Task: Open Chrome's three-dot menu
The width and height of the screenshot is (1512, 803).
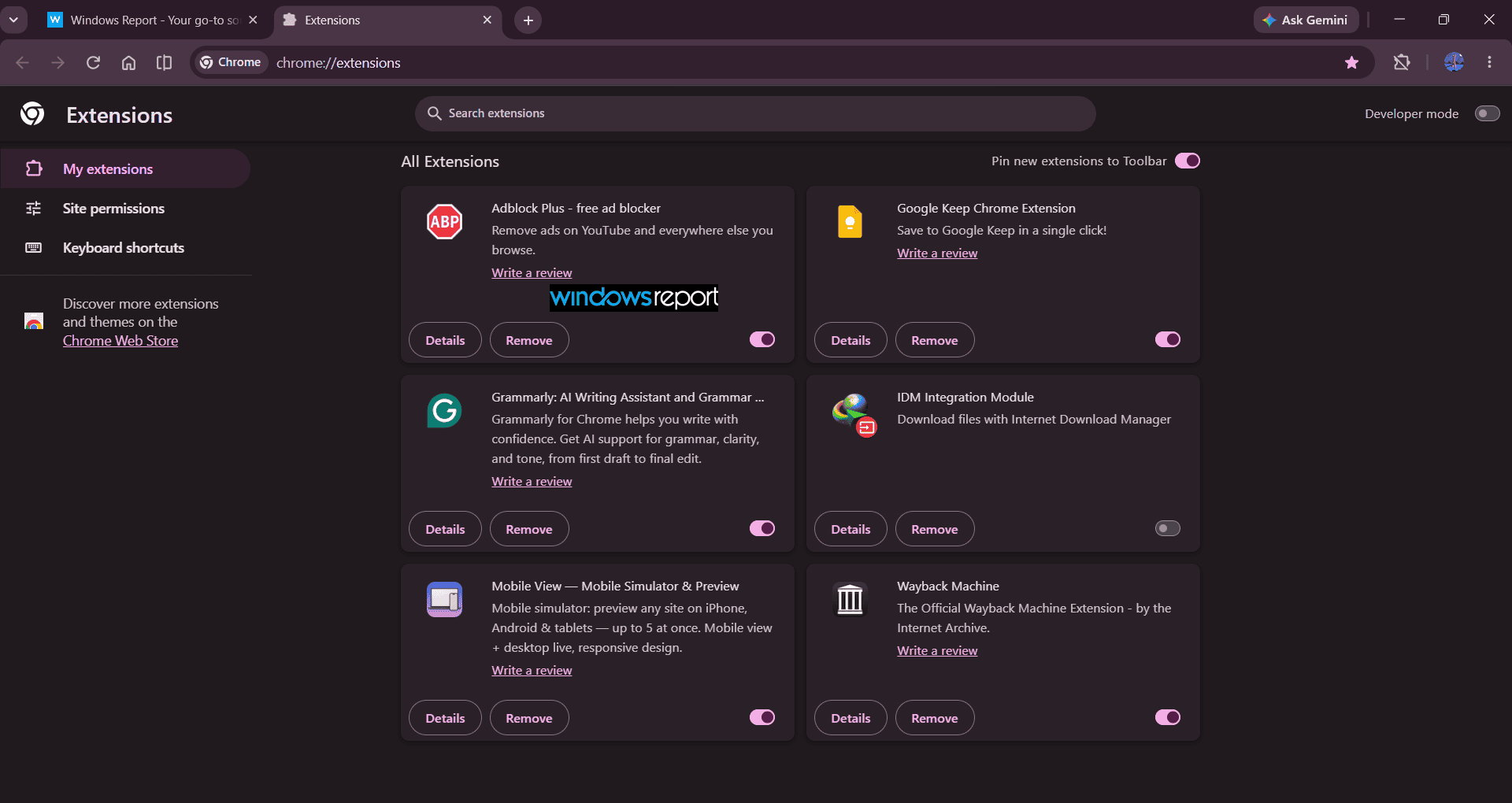Action: (1489, 62)
